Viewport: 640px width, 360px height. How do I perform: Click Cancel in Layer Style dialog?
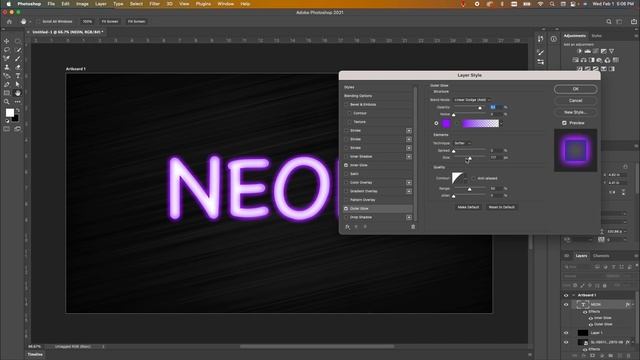[x=576, y=100]
